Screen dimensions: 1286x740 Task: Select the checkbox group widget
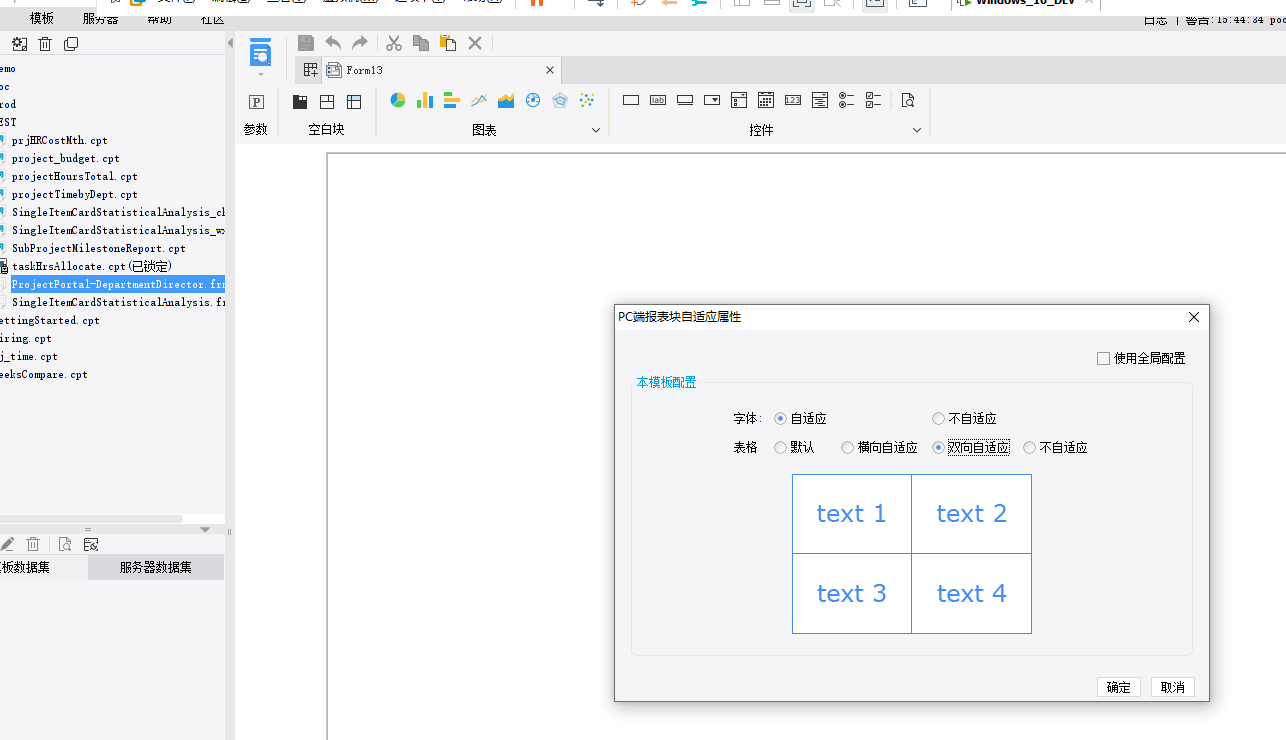[874, 100]
